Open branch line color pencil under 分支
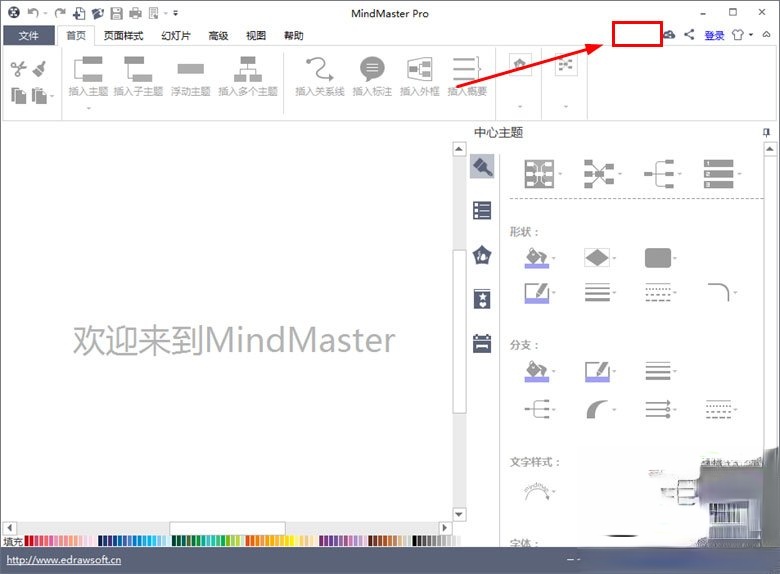This screenshot has width=780, height=574. click(599, 371)
